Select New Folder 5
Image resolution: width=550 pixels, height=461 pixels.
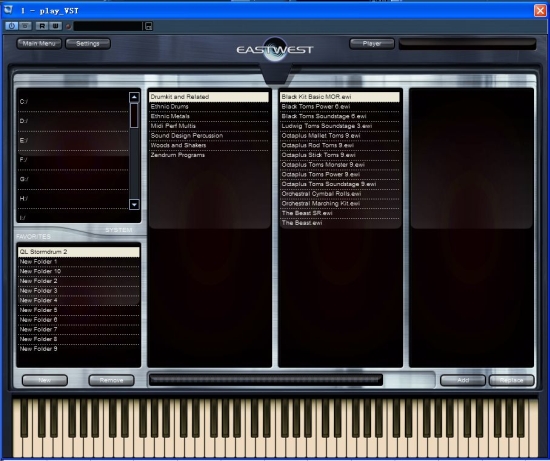[x=79, y=310]
